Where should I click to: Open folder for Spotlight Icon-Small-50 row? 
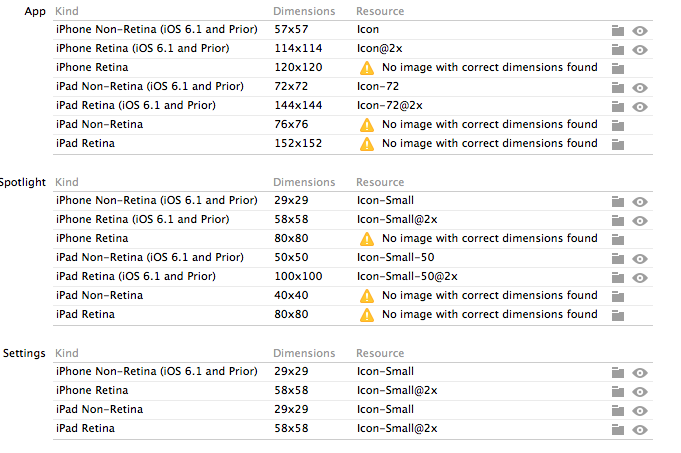[x=618, y=258]
